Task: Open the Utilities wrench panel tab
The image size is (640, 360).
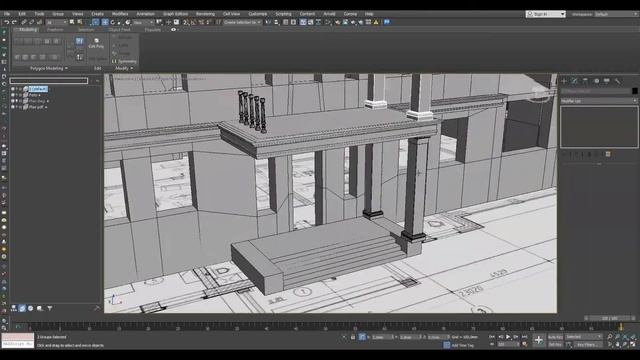Action: pos(618,81)
